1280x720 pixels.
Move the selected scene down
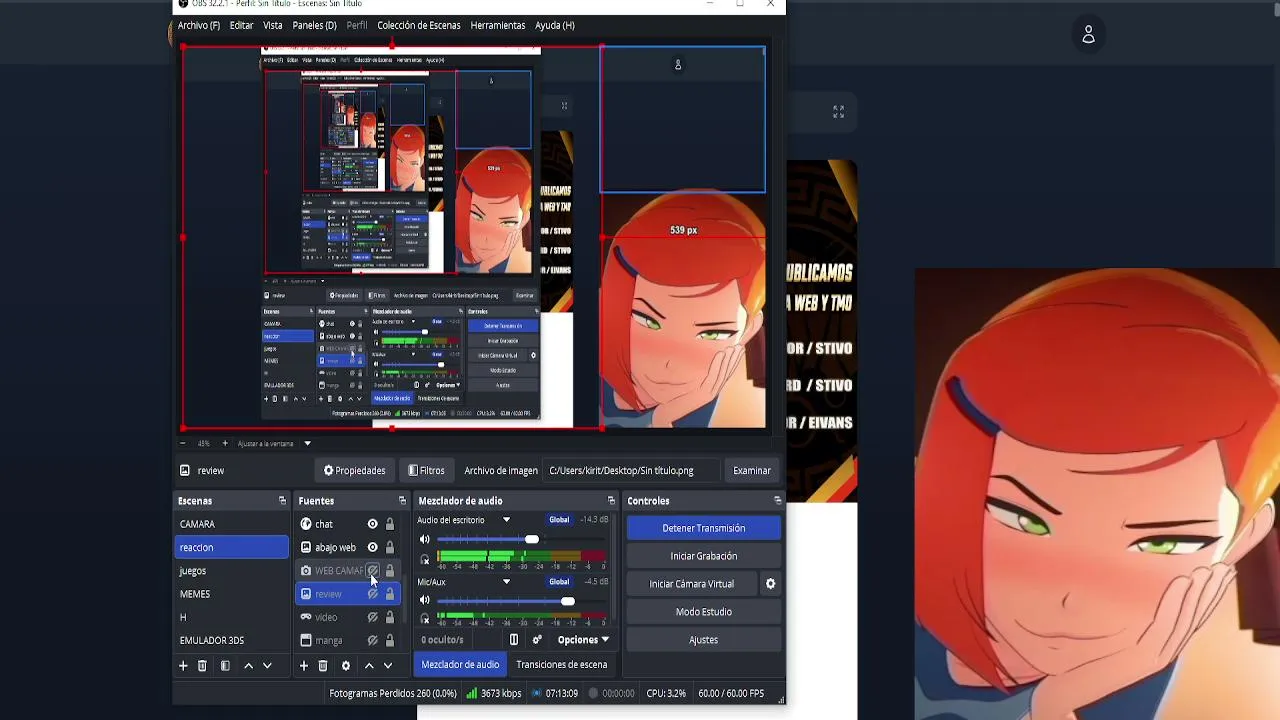(267, 665)
